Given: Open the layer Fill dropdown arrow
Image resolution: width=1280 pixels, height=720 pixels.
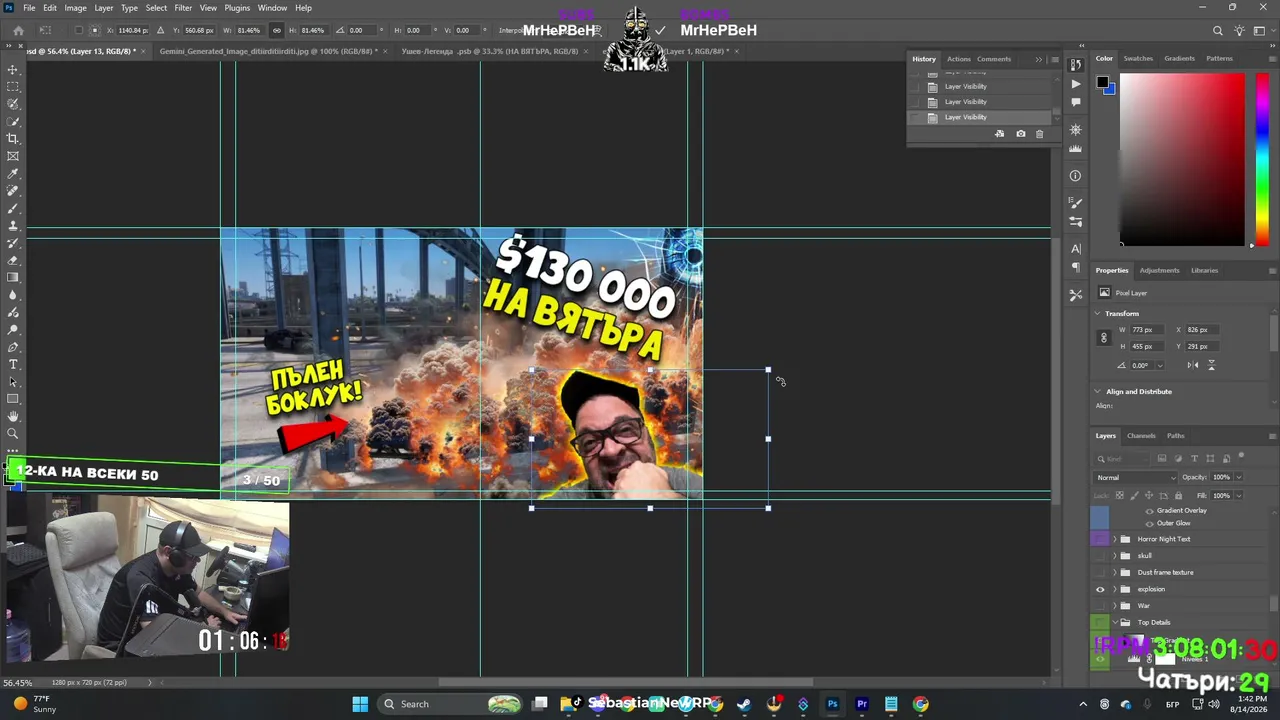Looking at the screenshot, I should click(x=1238, y=495).
